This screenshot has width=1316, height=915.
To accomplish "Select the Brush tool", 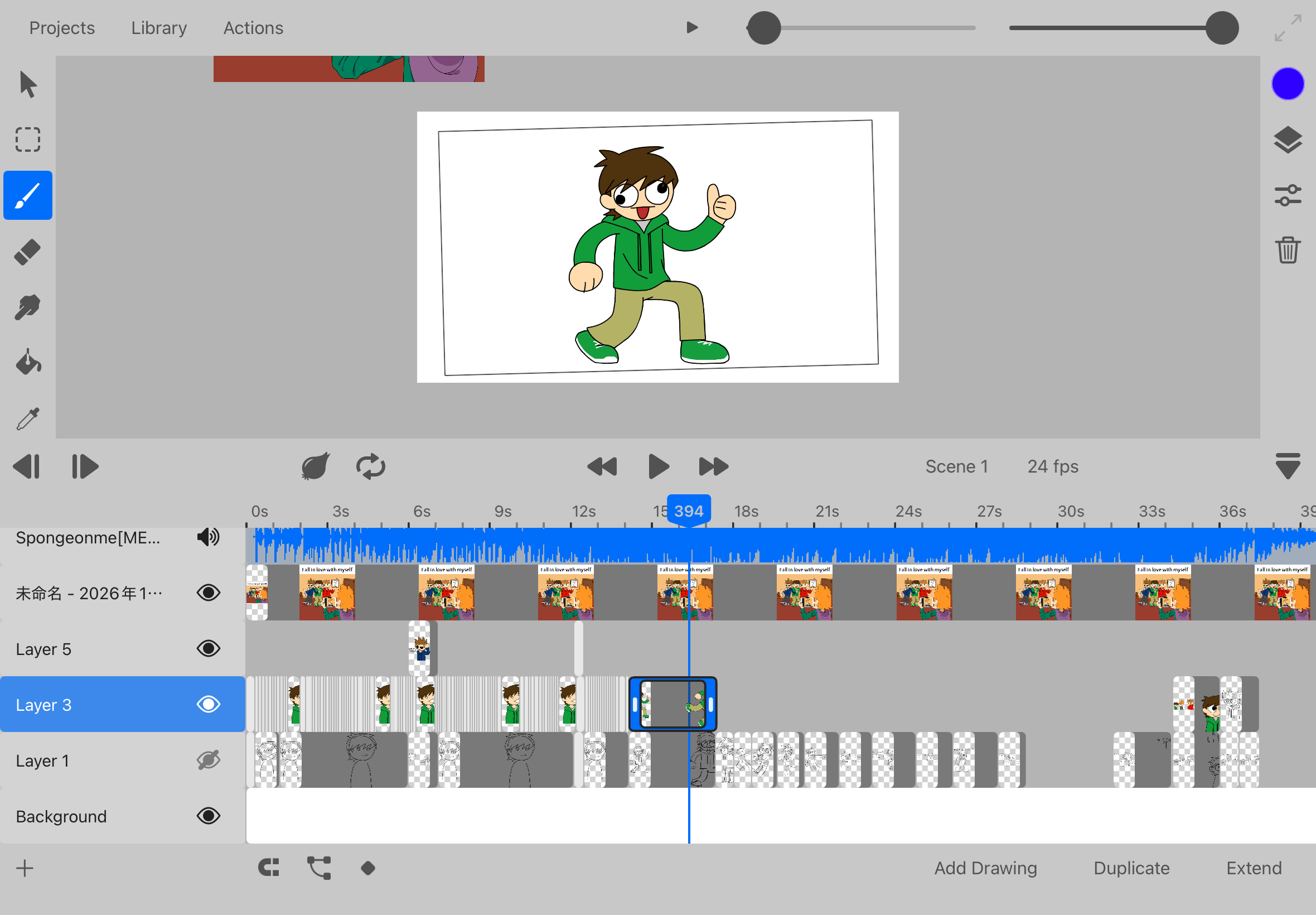I will (x=27, y=195).
